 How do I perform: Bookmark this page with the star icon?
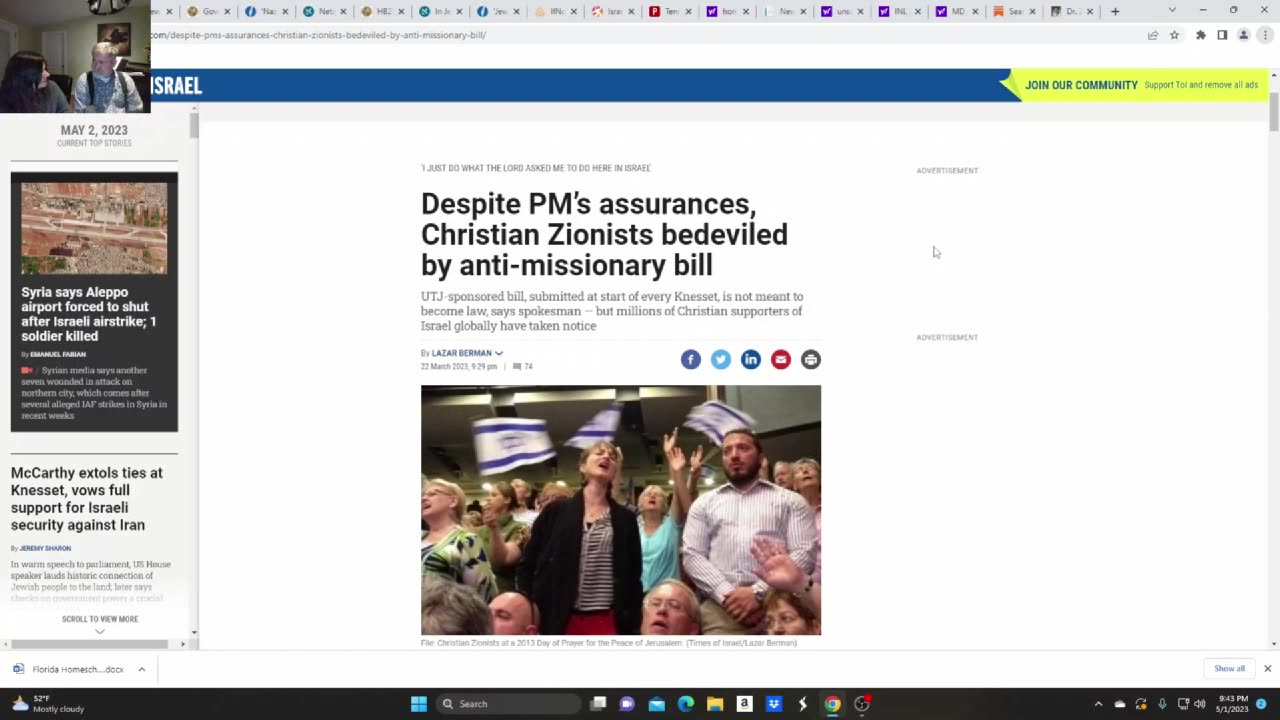coord(1174,35)
